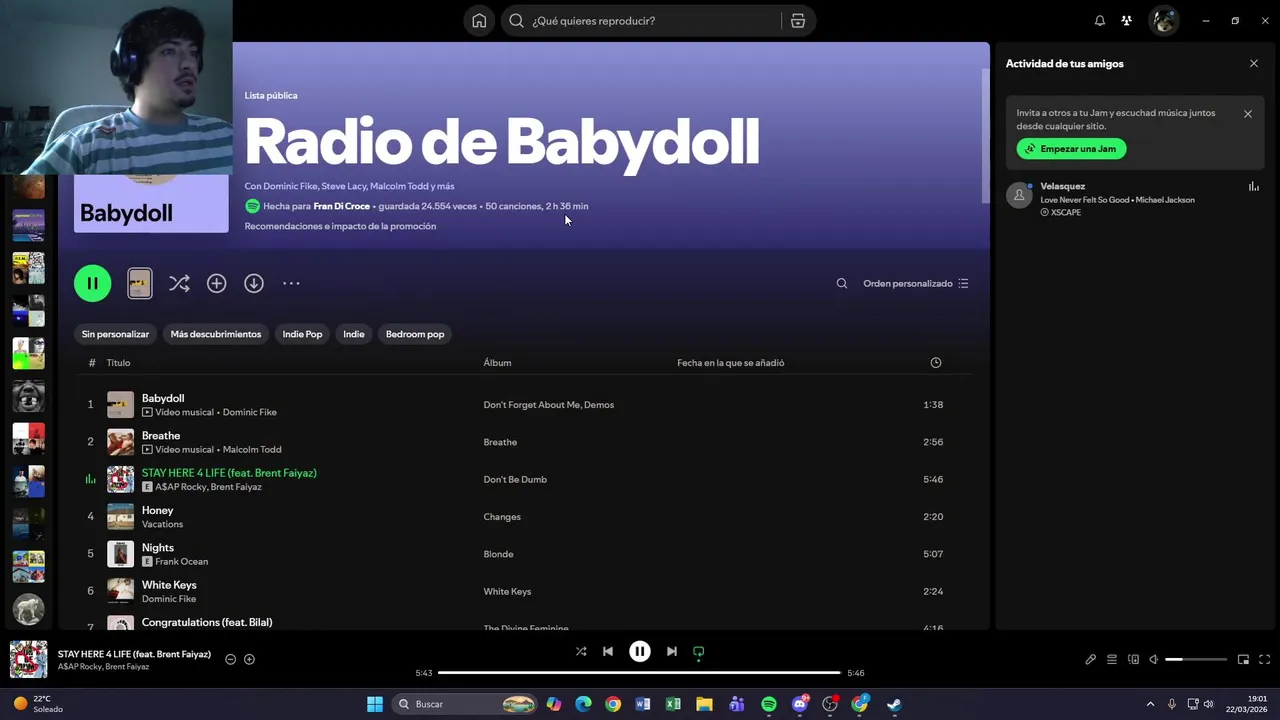
Task: Pause playlist with the large green button
Action: [92, 283]
